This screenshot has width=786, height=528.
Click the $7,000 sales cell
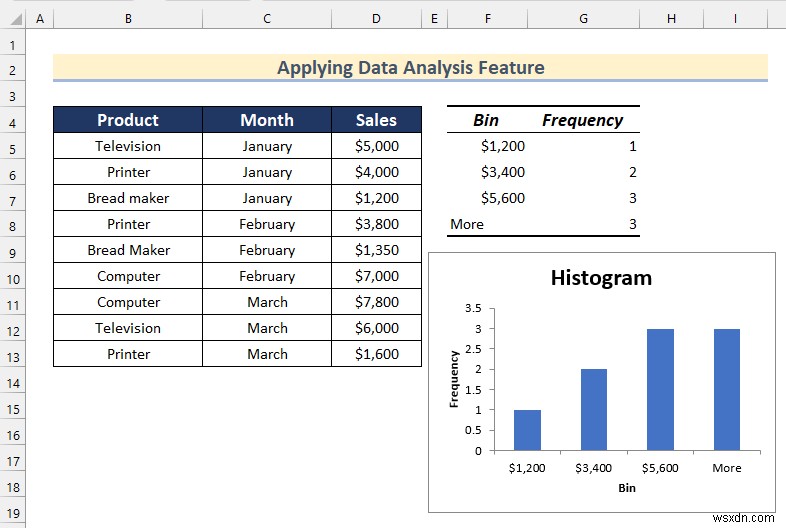[x=376, y=276]
